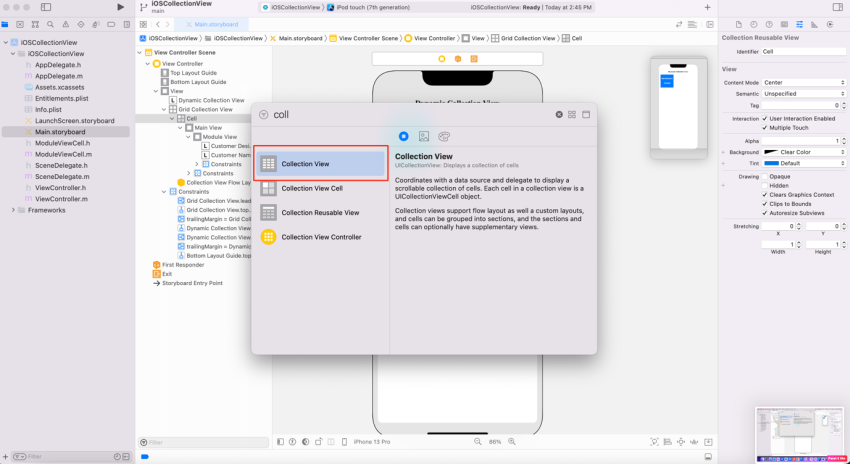Open the Content Mode dropdown
Viewport: 850px width, 464px height.
803,82
